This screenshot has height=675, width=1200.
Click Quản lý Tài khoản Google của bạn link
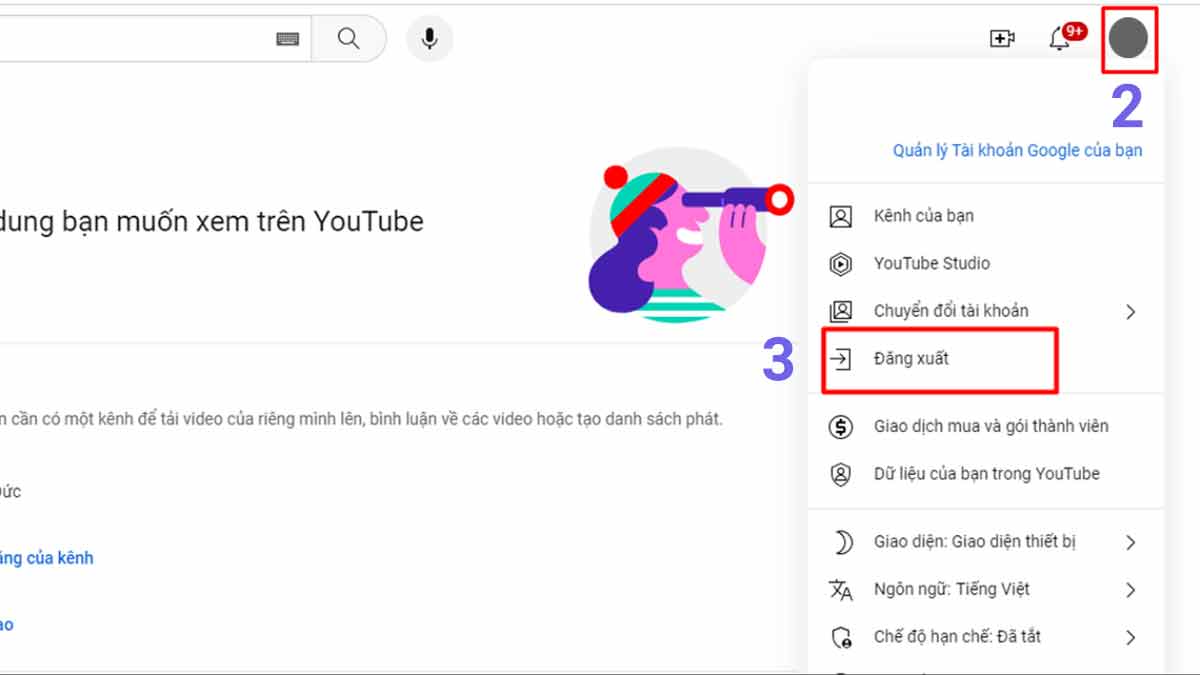tap(1017, 151)
